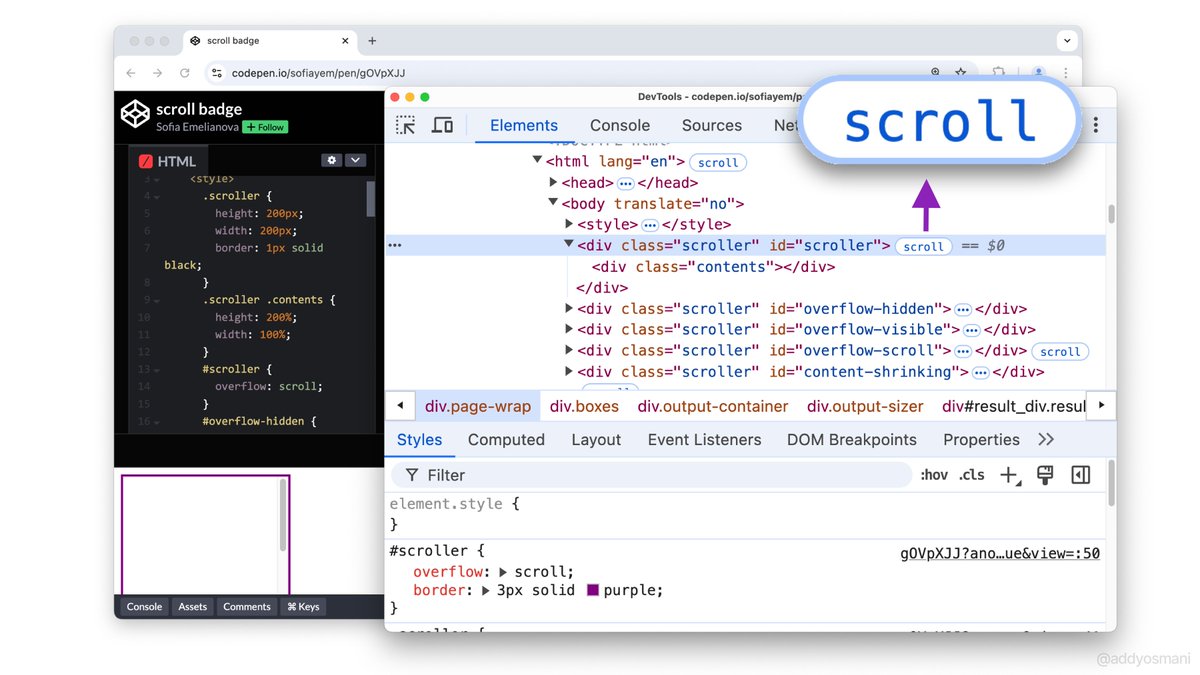Collapse the body translate="no" node
The height and width of the screenshot is (675, 1200).
coord(553,203)
